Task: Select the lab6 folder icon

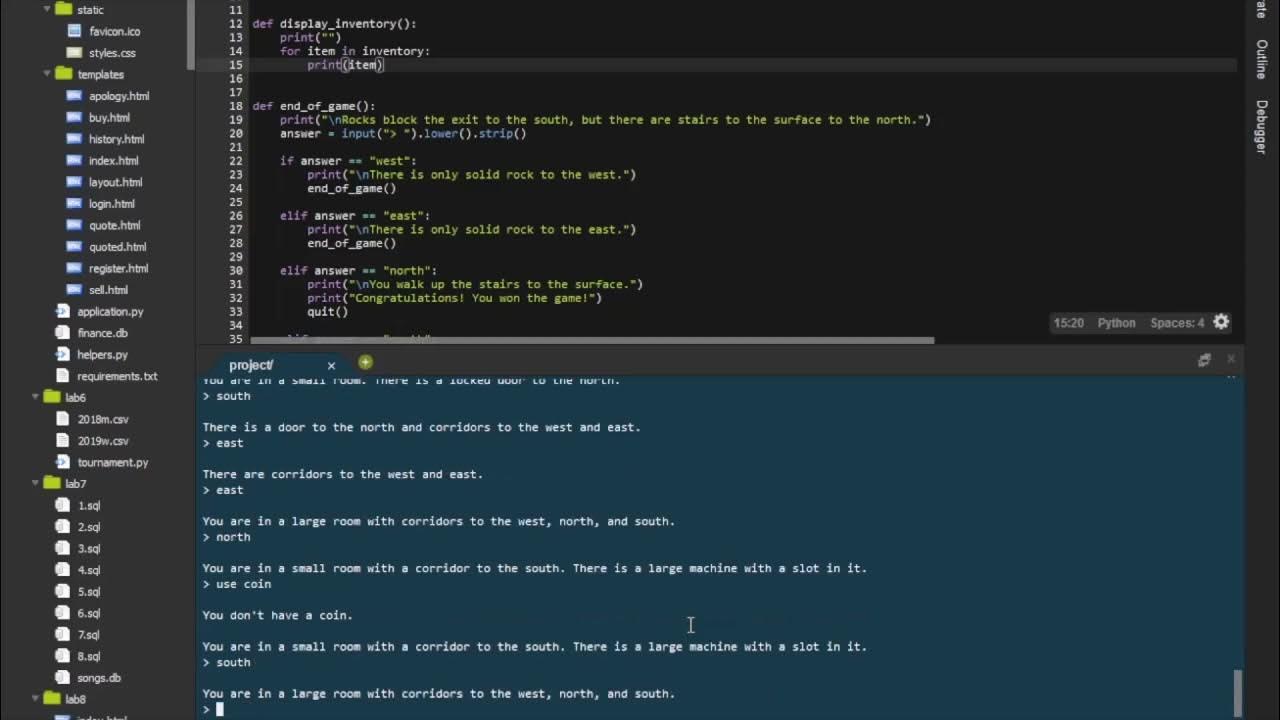Action: tap(51, 397)
